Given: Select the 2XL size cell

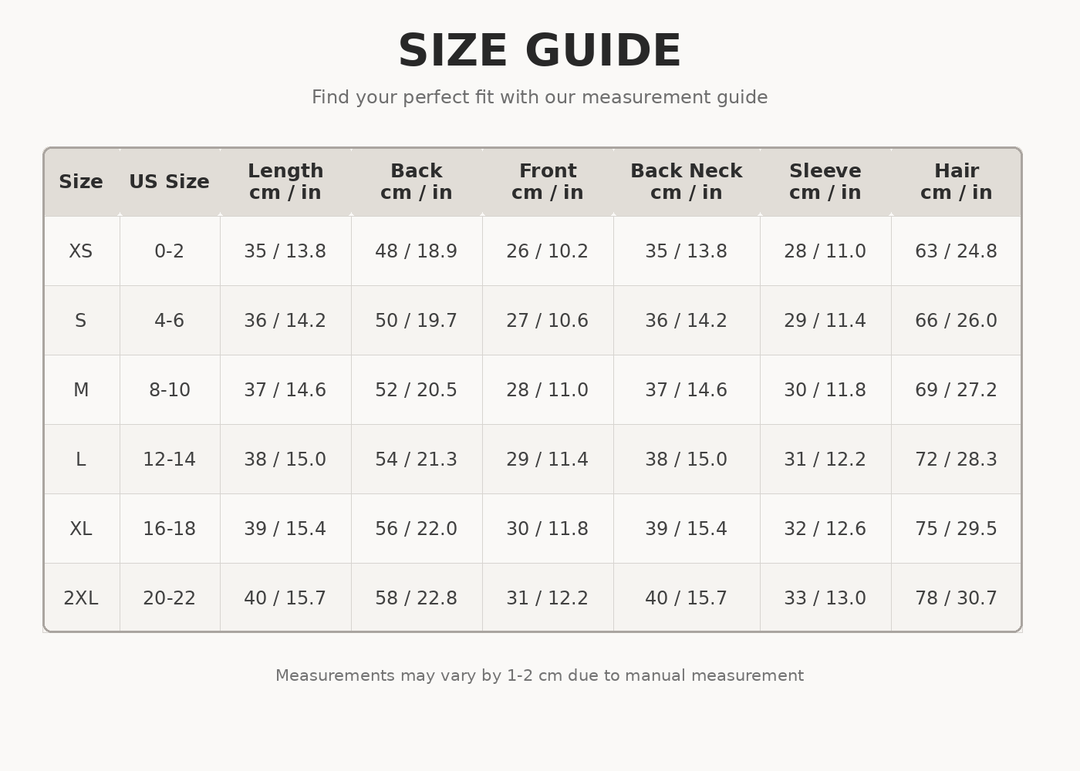Looking at the screenshot, I should 81,598.
